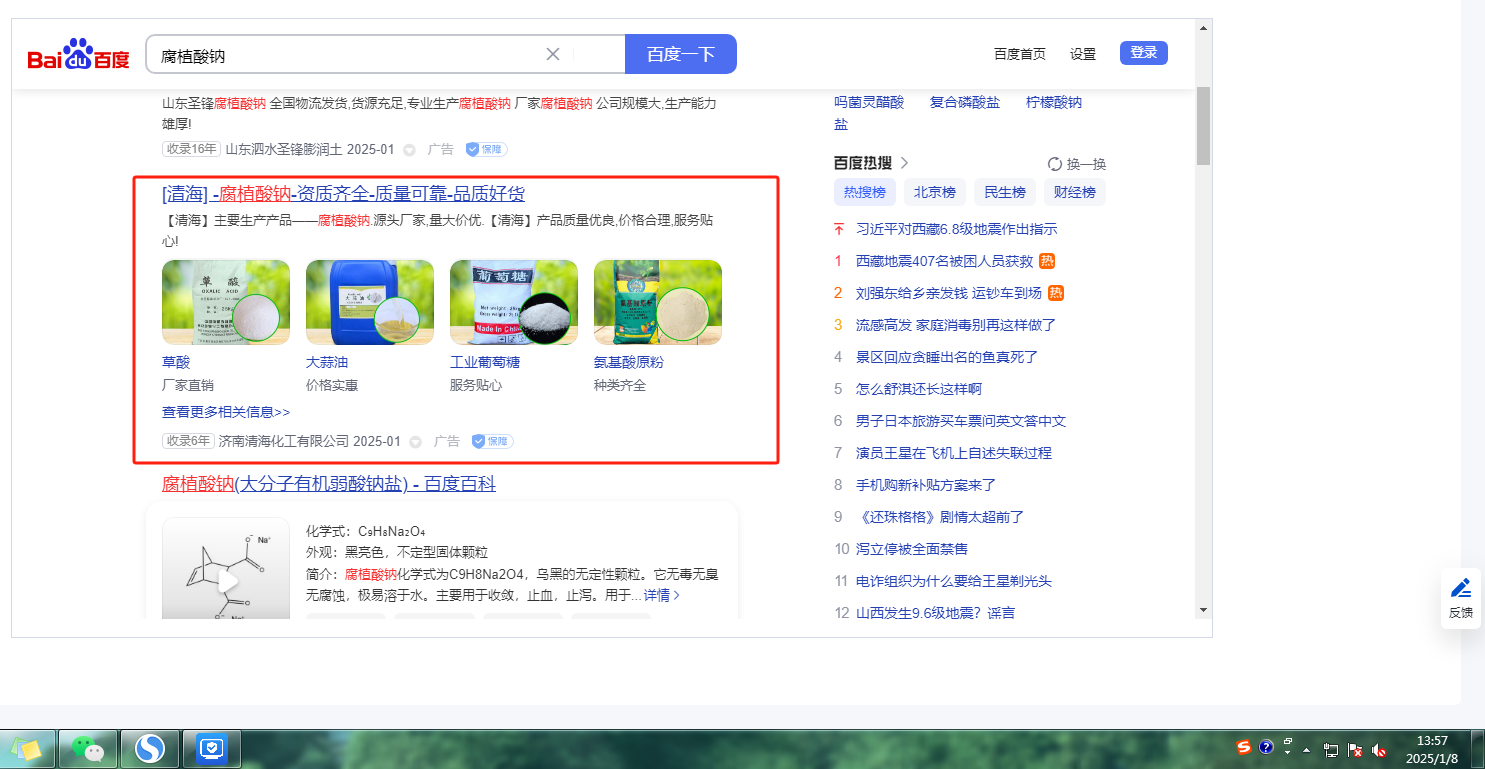This screenshot has width=1485, height=769.
Task: Play the 腐植酸钠 encyclopedia video thumbnail
Action: click(x=227, y=581)
